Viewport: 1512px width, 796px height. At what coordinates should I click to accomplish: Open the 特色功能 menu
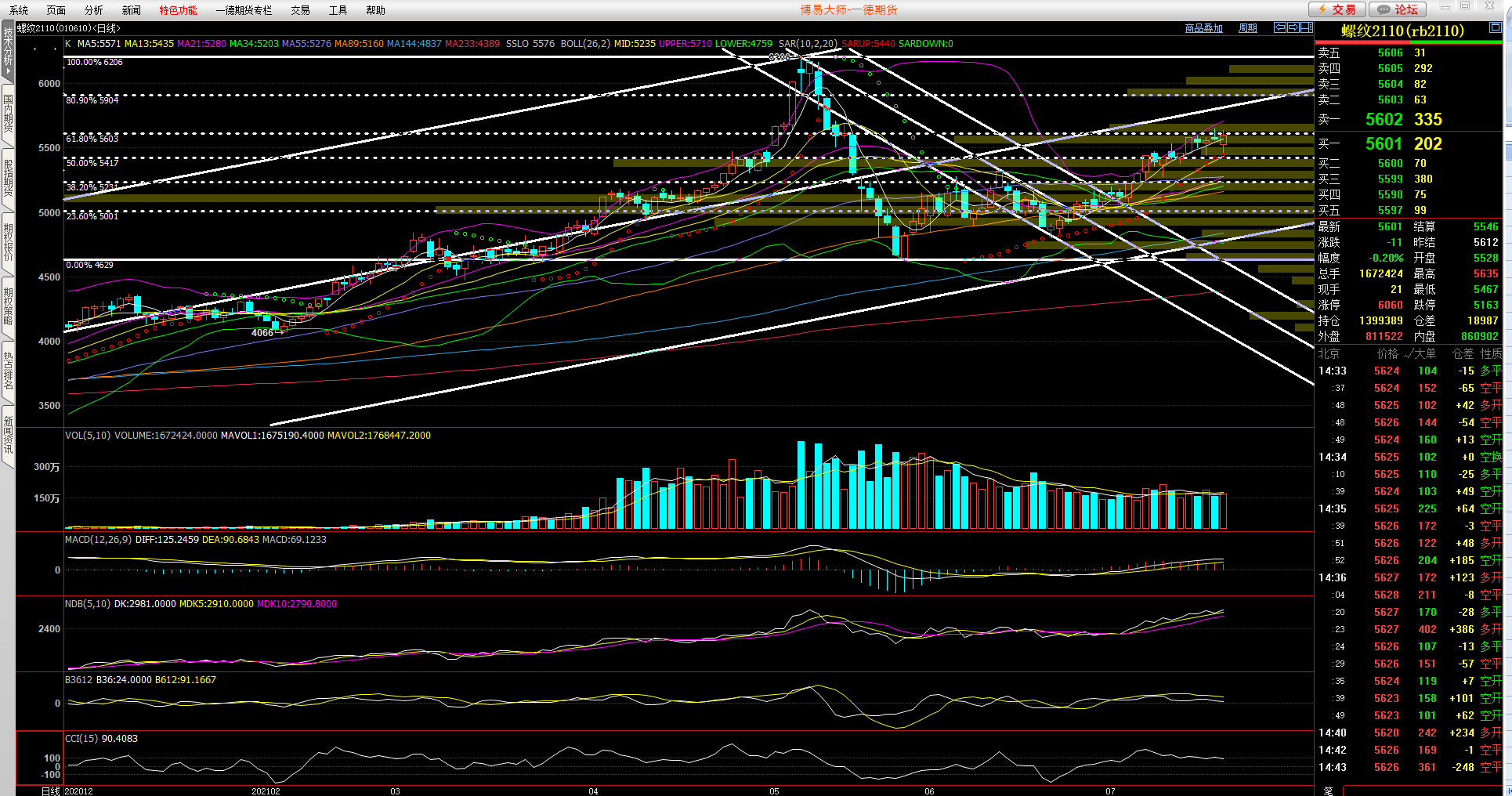click(178, 10)
